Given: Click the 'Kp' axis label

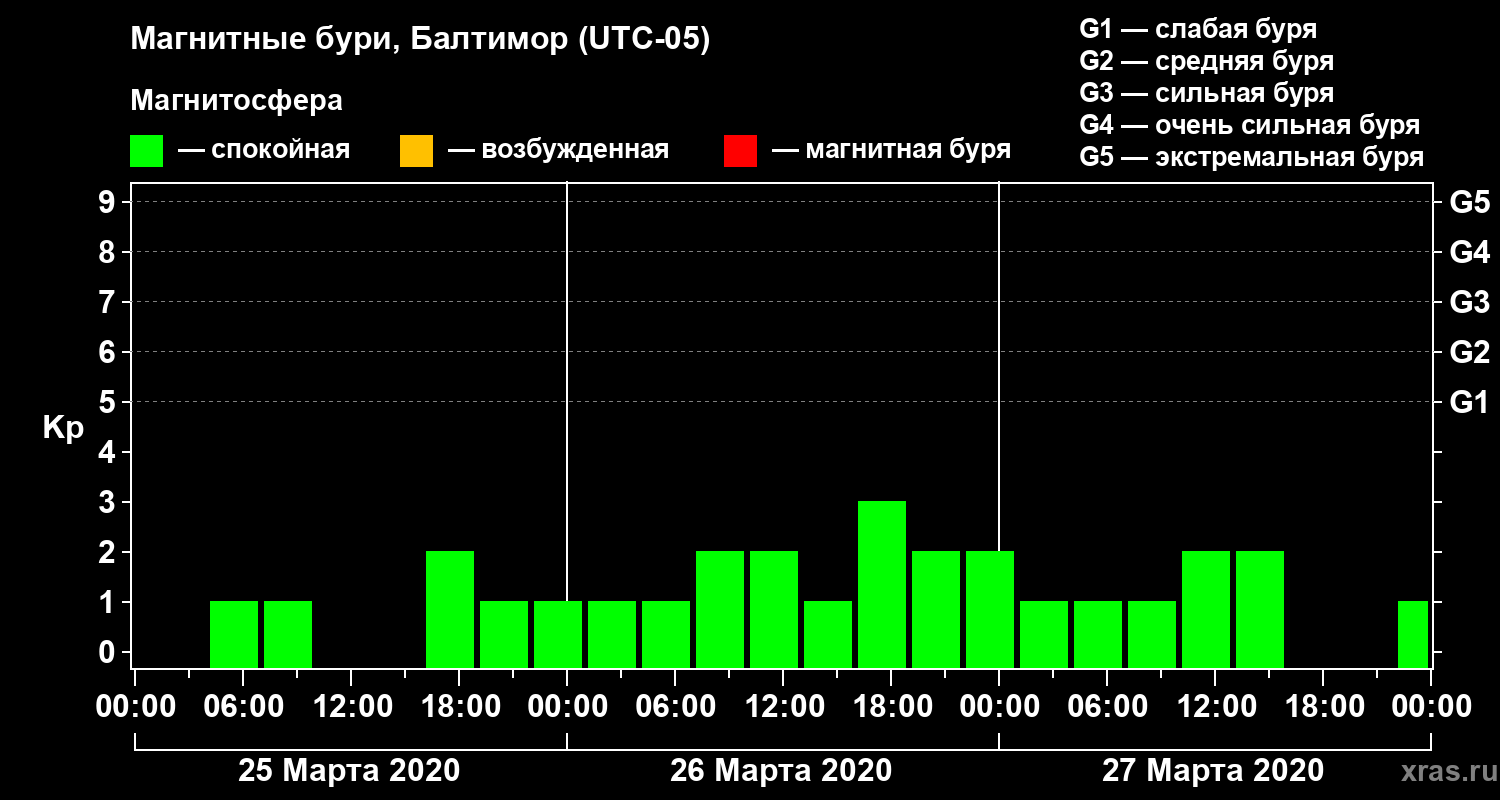Looking at the screenshot, I should 63,427.
